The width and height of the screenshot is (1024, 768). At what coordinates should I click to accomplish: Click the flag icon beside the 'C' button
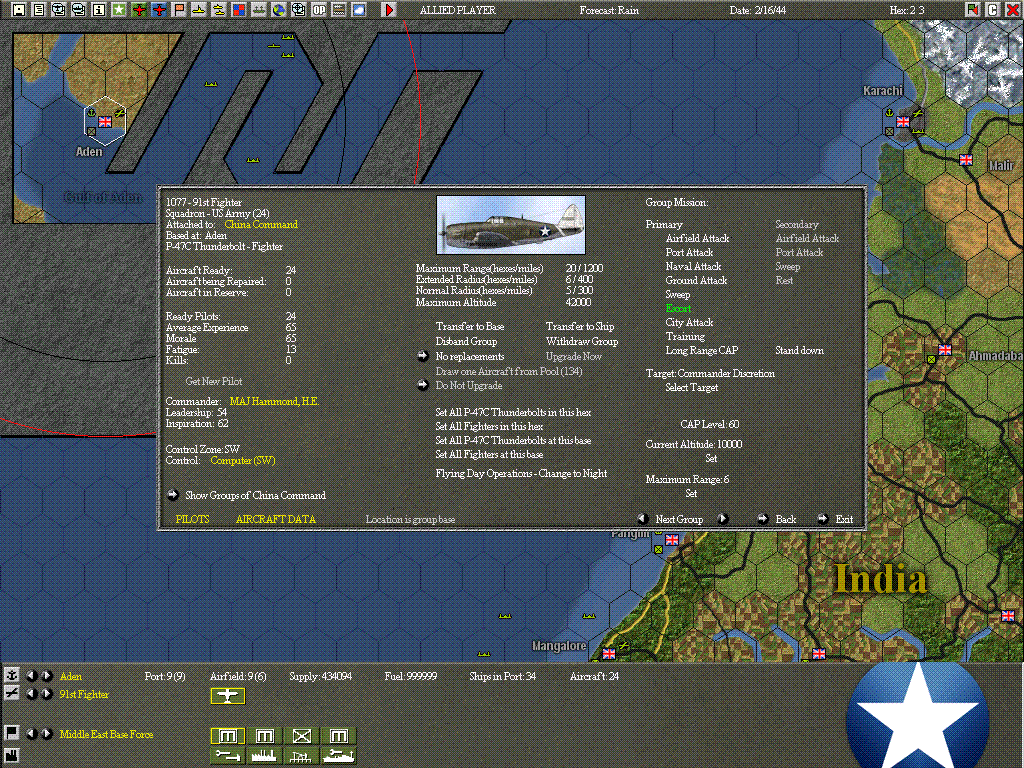coord(972,9)
